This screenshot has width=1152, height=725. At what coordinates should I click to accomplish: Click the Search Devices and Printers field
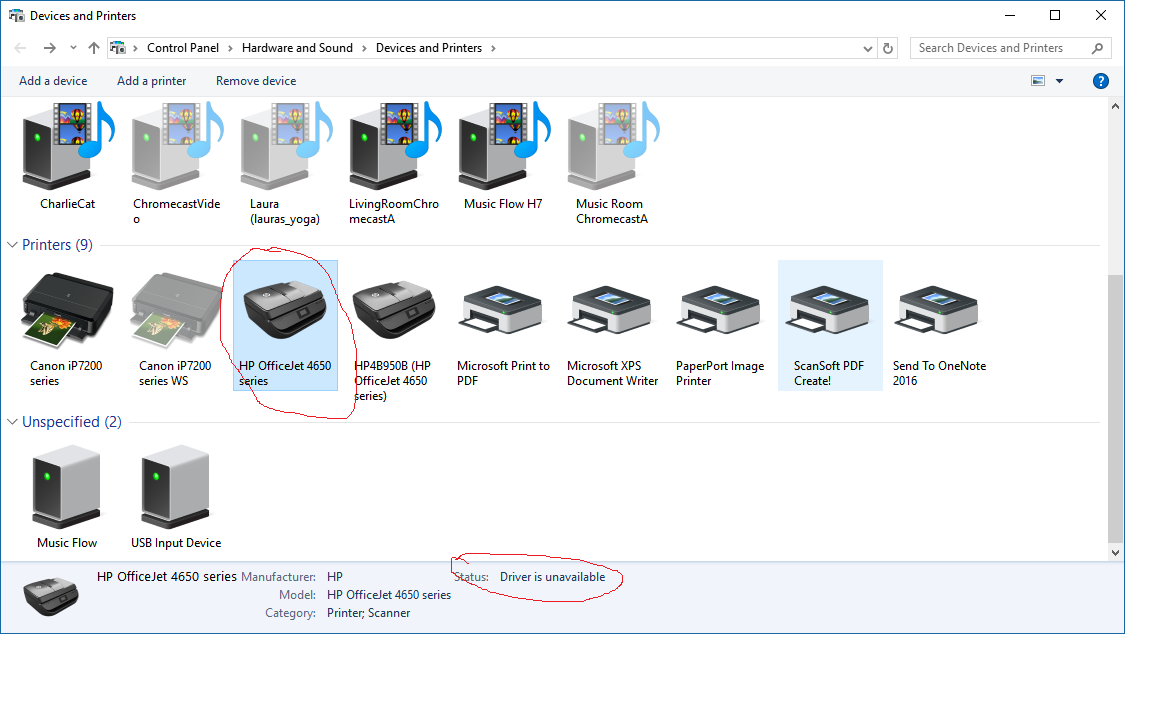coord(1000,48)
